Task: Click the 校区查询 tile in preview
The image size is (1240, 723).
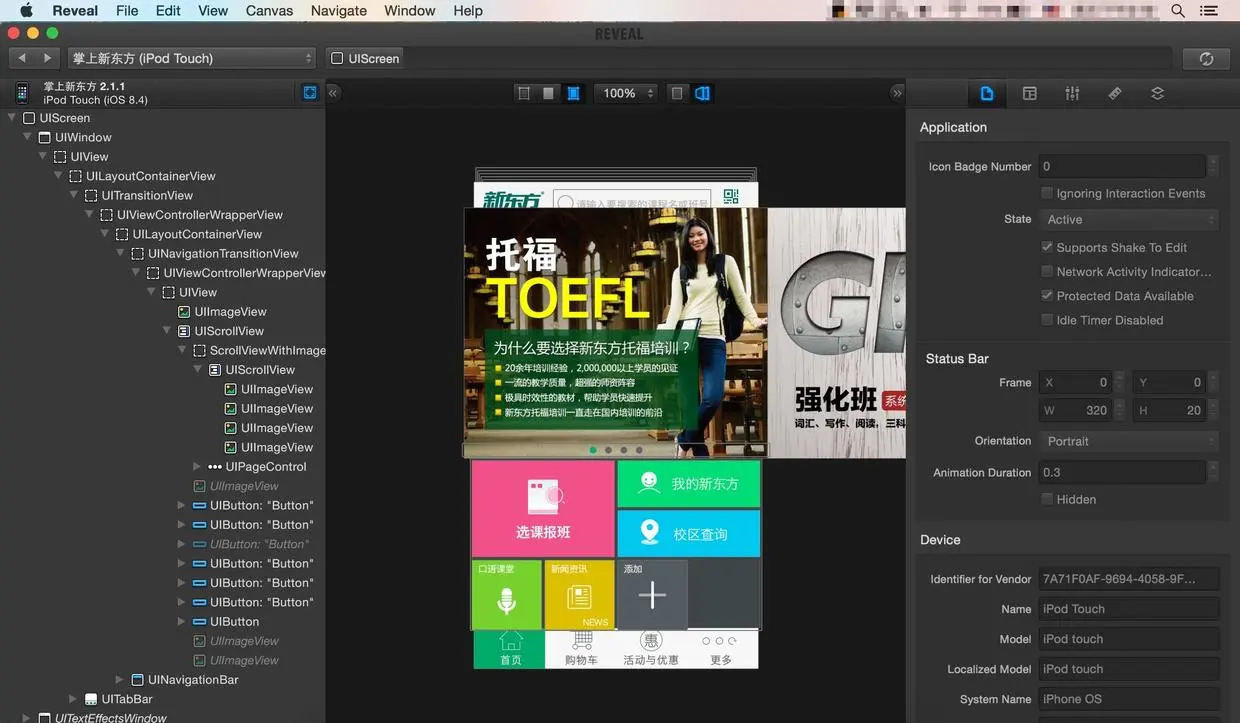Action: coord(689,533)
